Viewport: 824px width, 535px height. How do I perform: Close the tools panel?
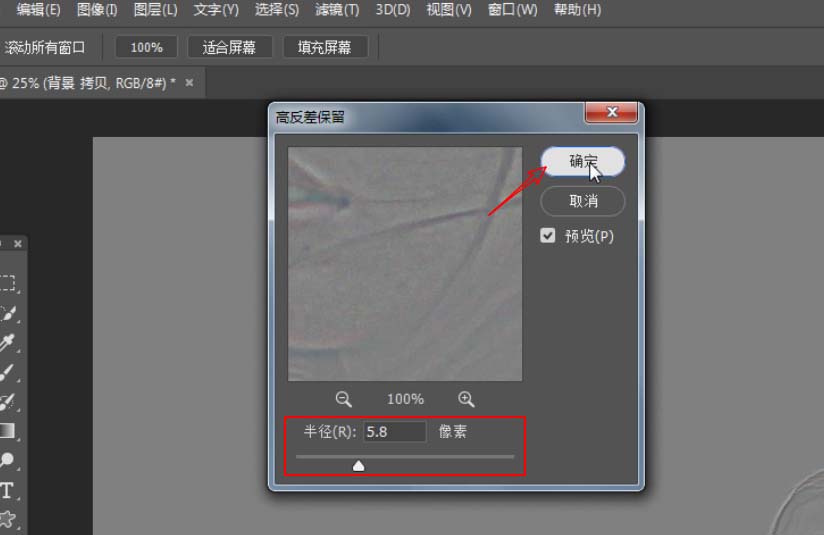pos(18,244)
